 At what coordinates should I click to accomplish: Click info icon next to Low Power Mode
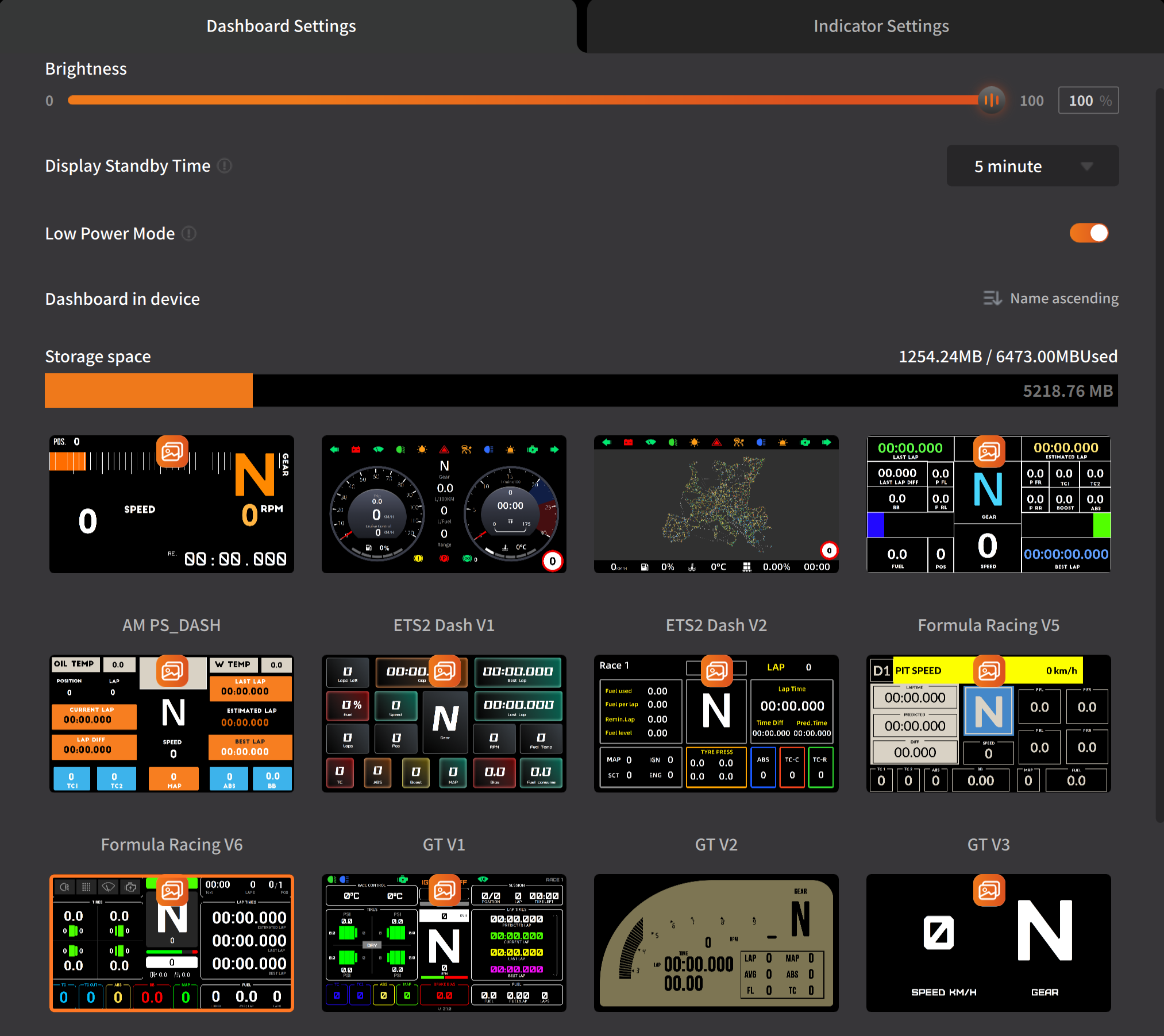coord(189,234)
